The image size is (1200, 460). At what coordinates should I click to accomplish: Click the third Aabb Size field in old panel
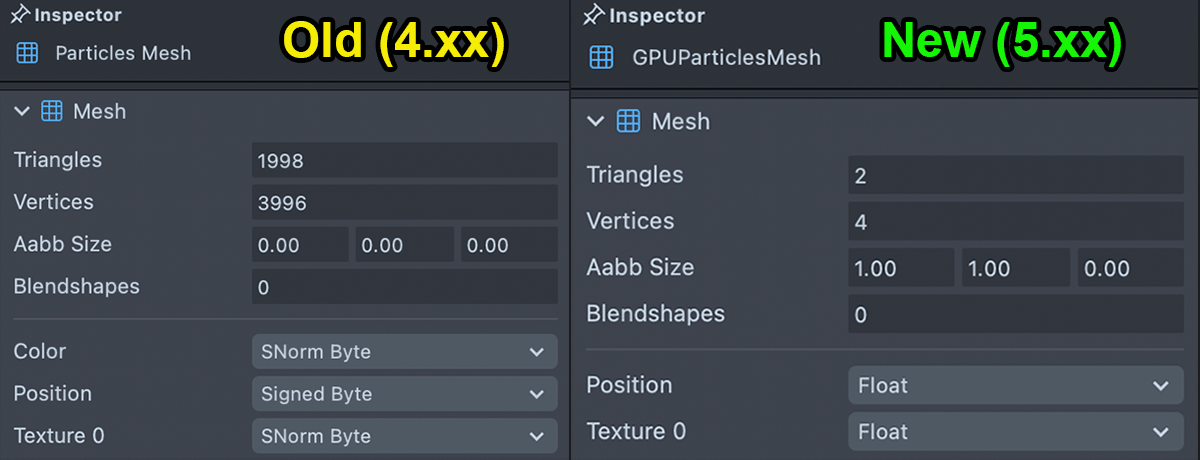(509, 245)
